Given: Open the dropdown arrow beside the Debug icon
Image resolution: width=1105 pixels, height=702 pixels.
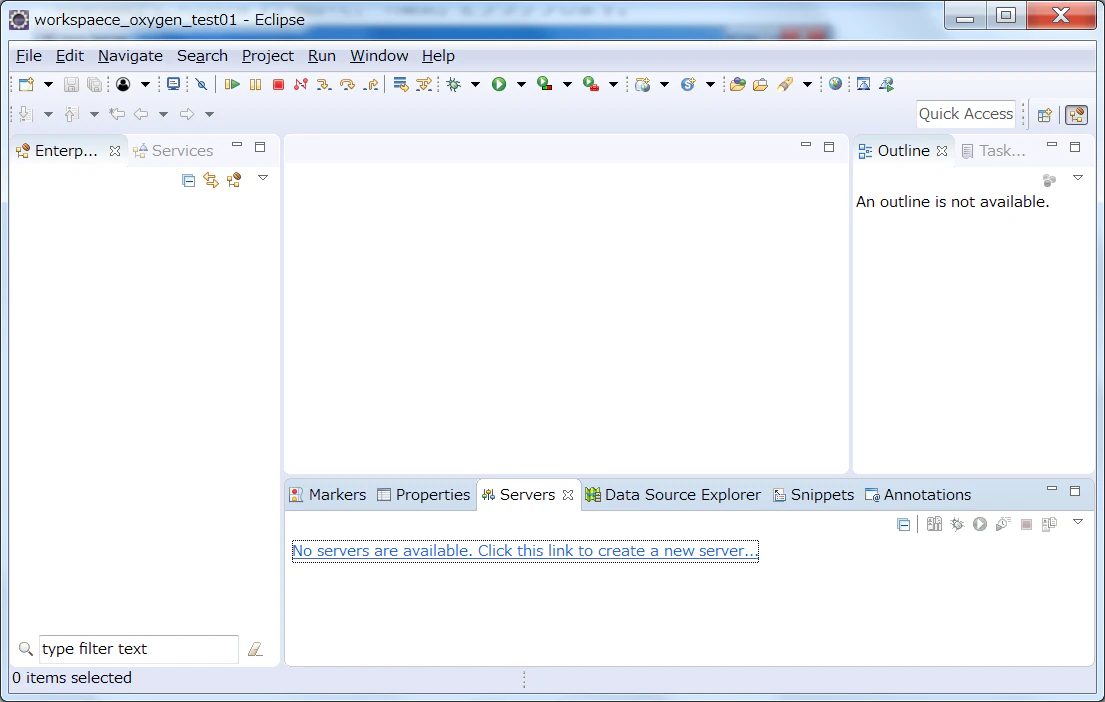Looking at the screenshot, I should [x=476, y=85].
